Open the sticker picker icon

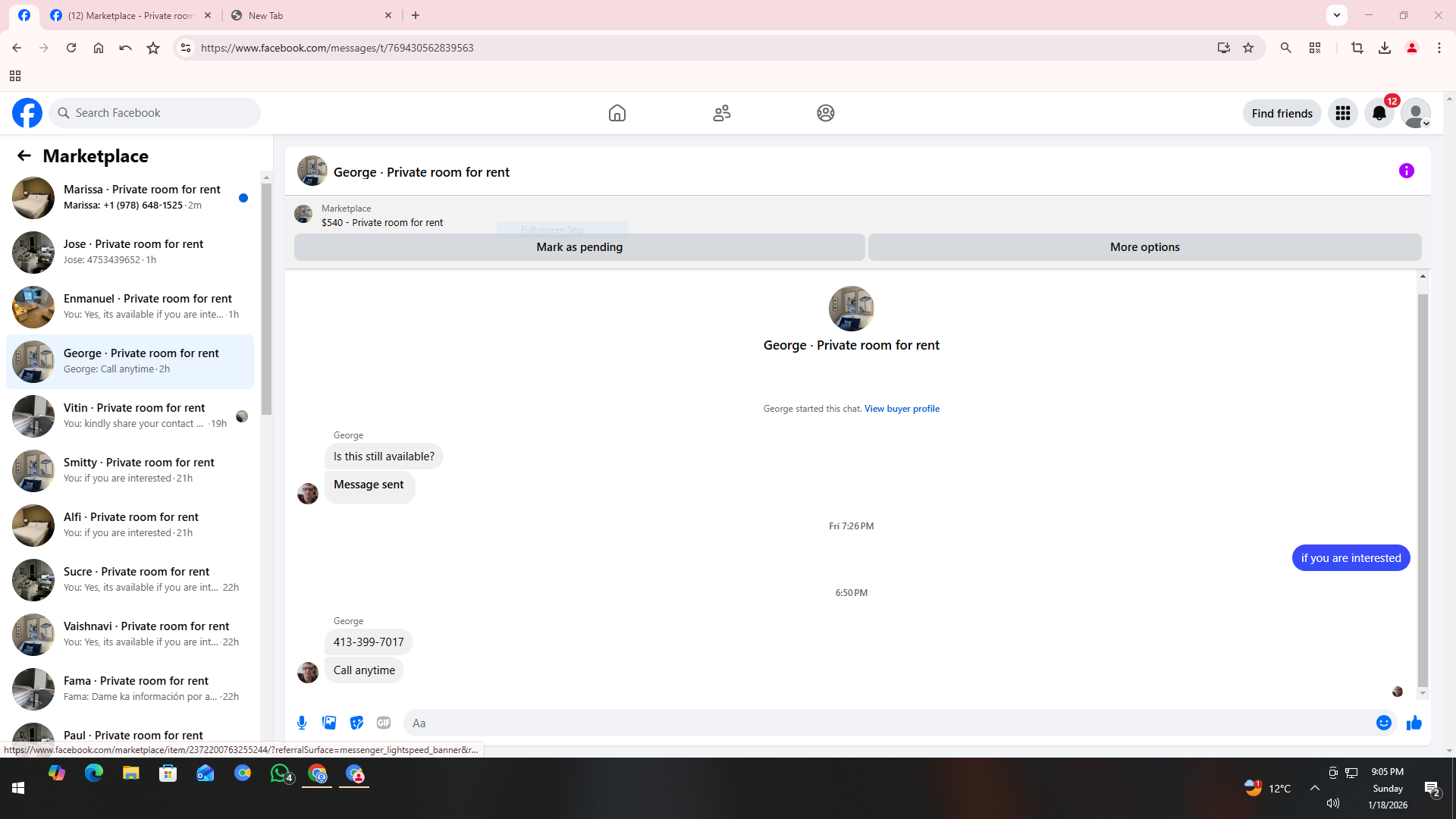[356, 723]
